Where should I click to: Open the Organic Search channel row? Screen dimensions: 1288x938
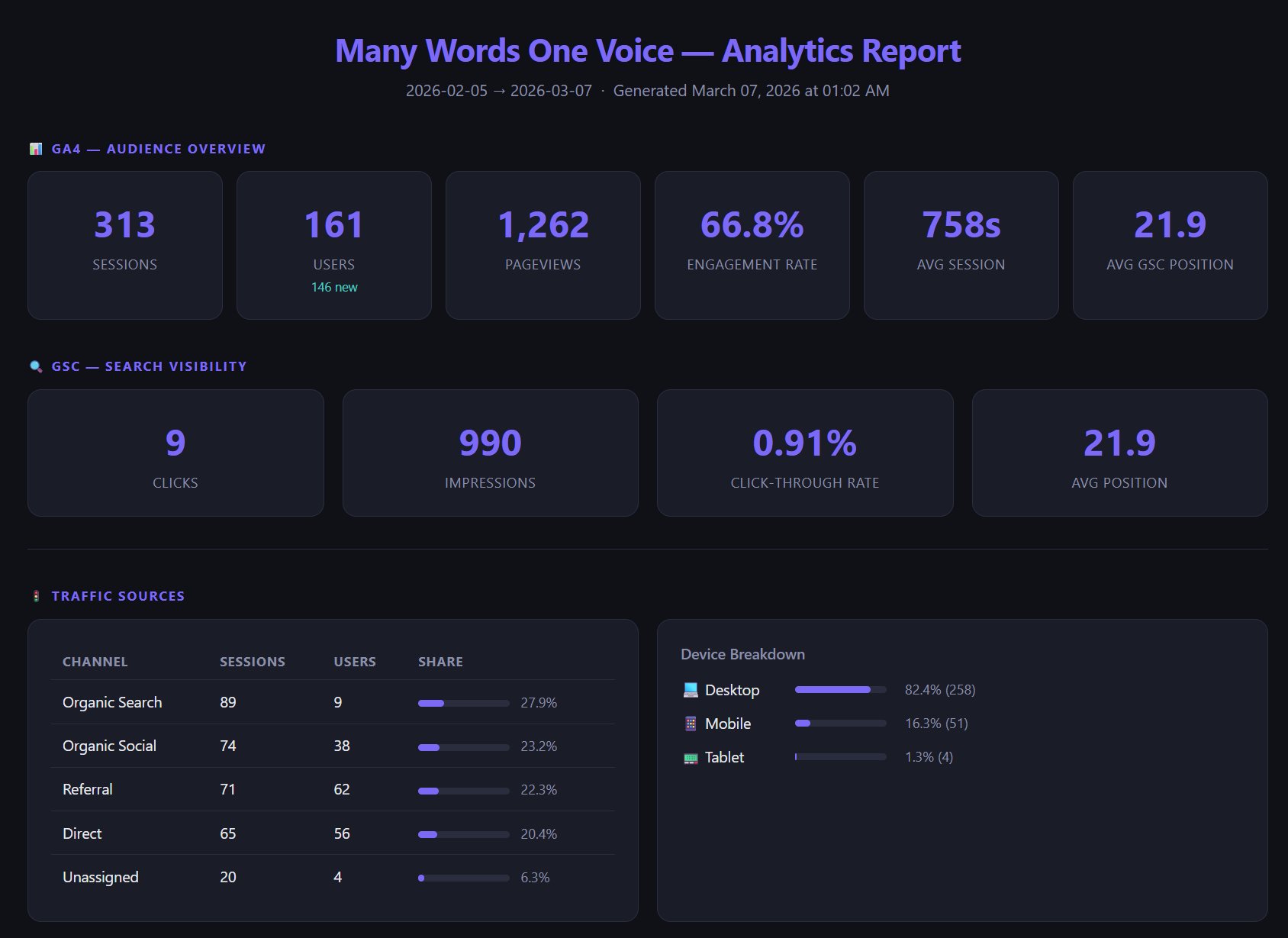coord(111,702)
